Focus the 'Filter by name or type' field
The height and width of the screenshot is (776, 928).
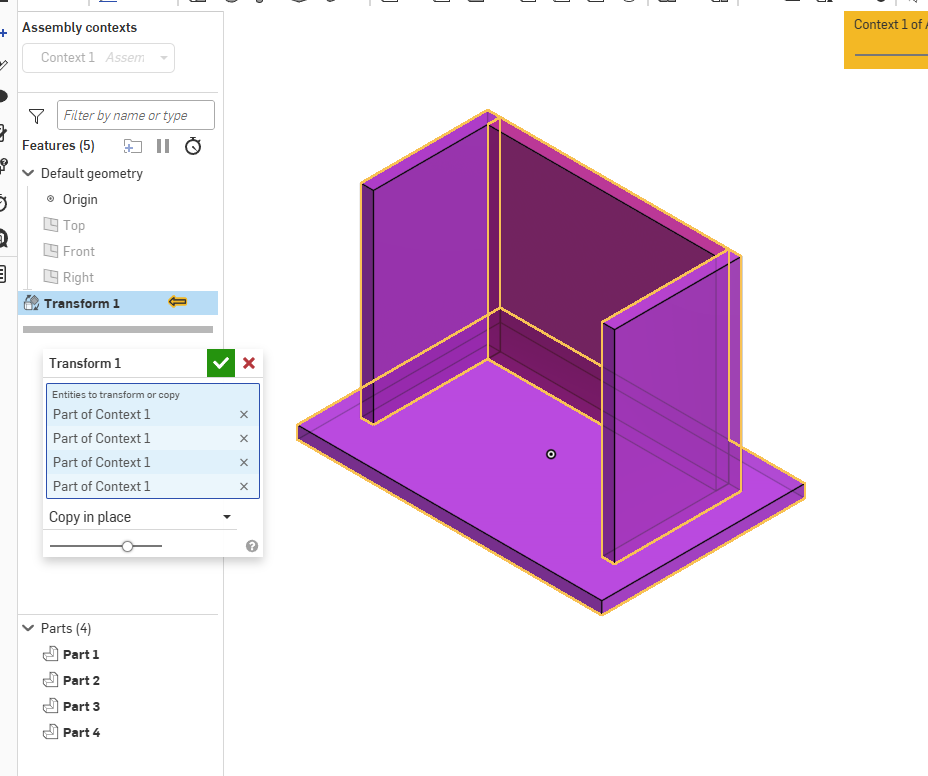coord(136,115)
